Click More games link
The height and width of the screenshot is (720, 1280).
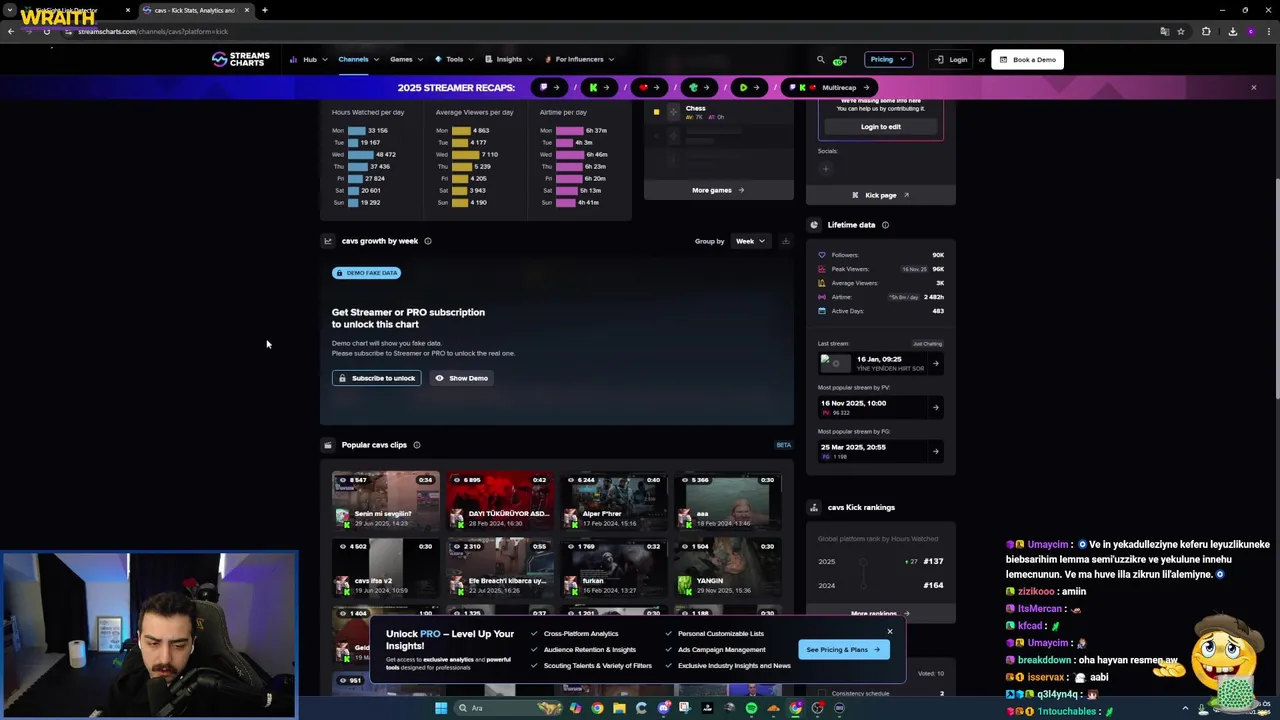tap(718, 190)
